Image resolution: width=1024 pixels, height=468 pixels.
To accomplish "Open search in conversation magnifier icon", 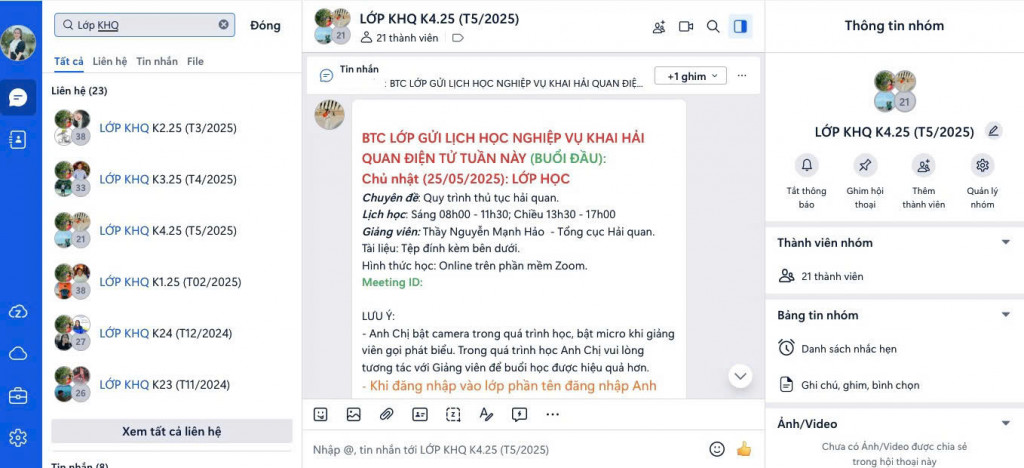I will point(713,27).
